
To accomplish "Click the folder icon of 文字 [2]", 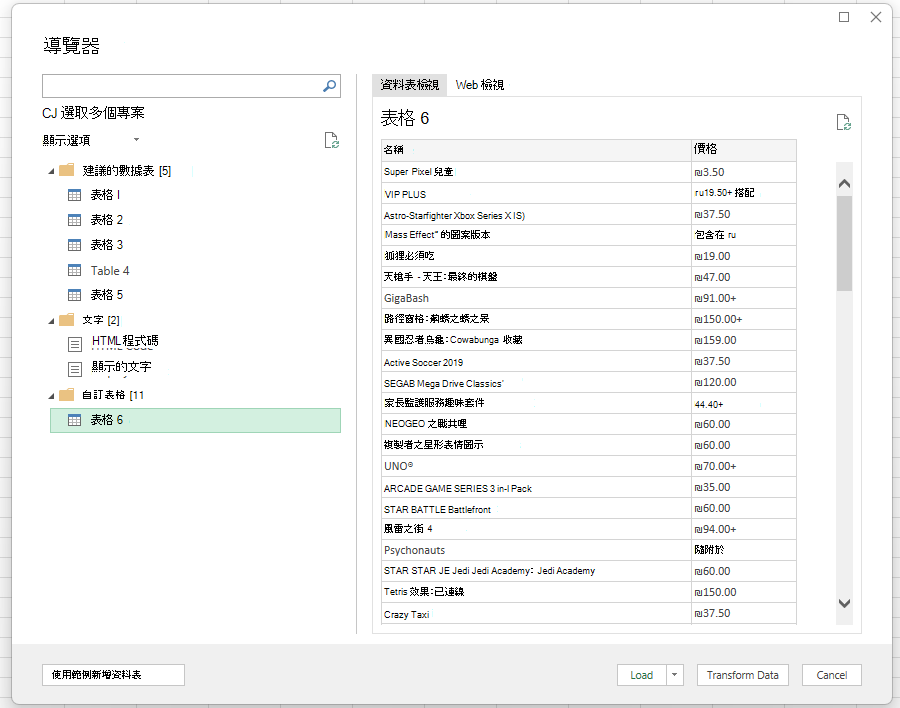I will [x=67, y=319].
